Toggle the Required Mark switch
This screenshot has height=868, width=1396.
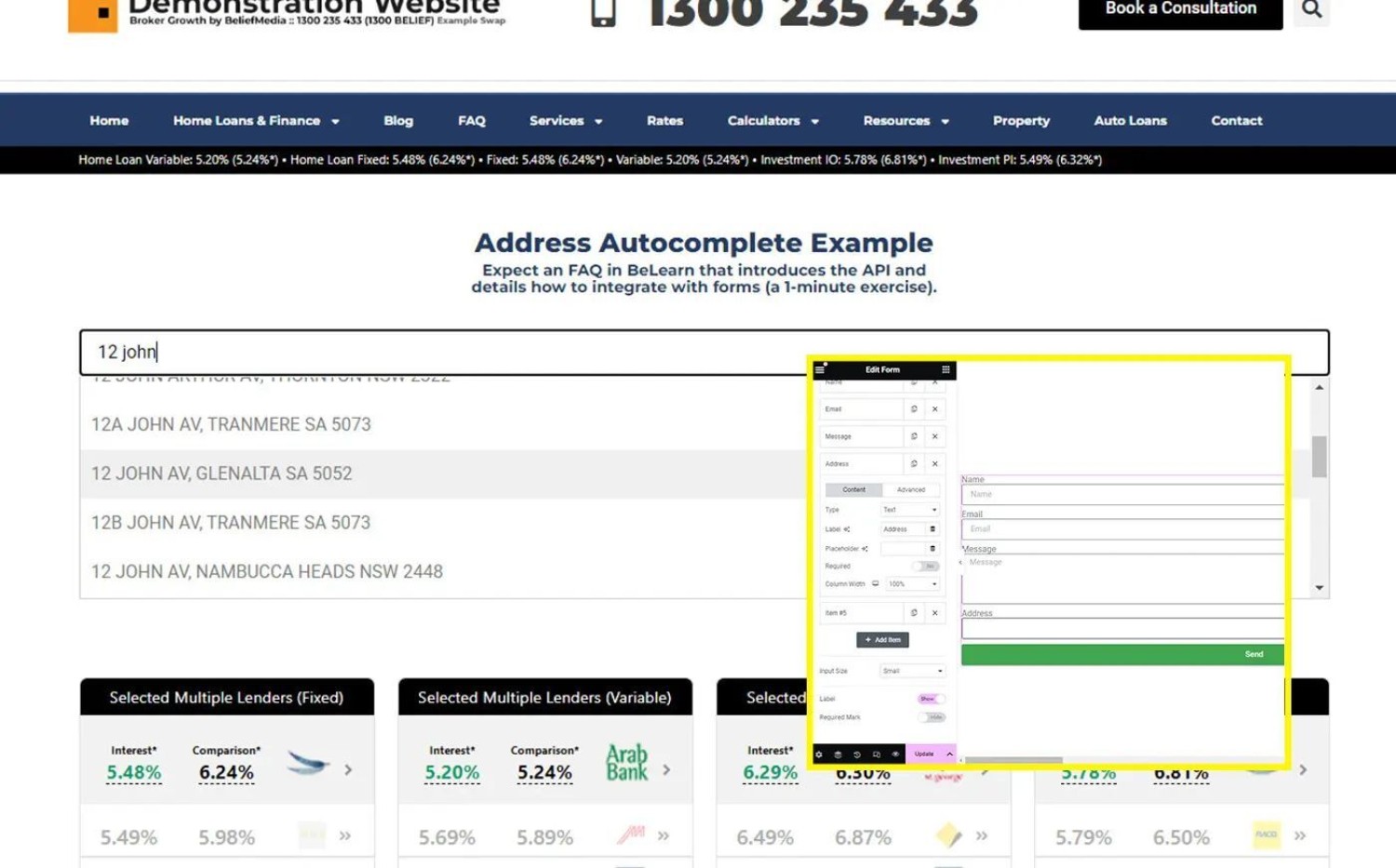(x=932, y=717)
